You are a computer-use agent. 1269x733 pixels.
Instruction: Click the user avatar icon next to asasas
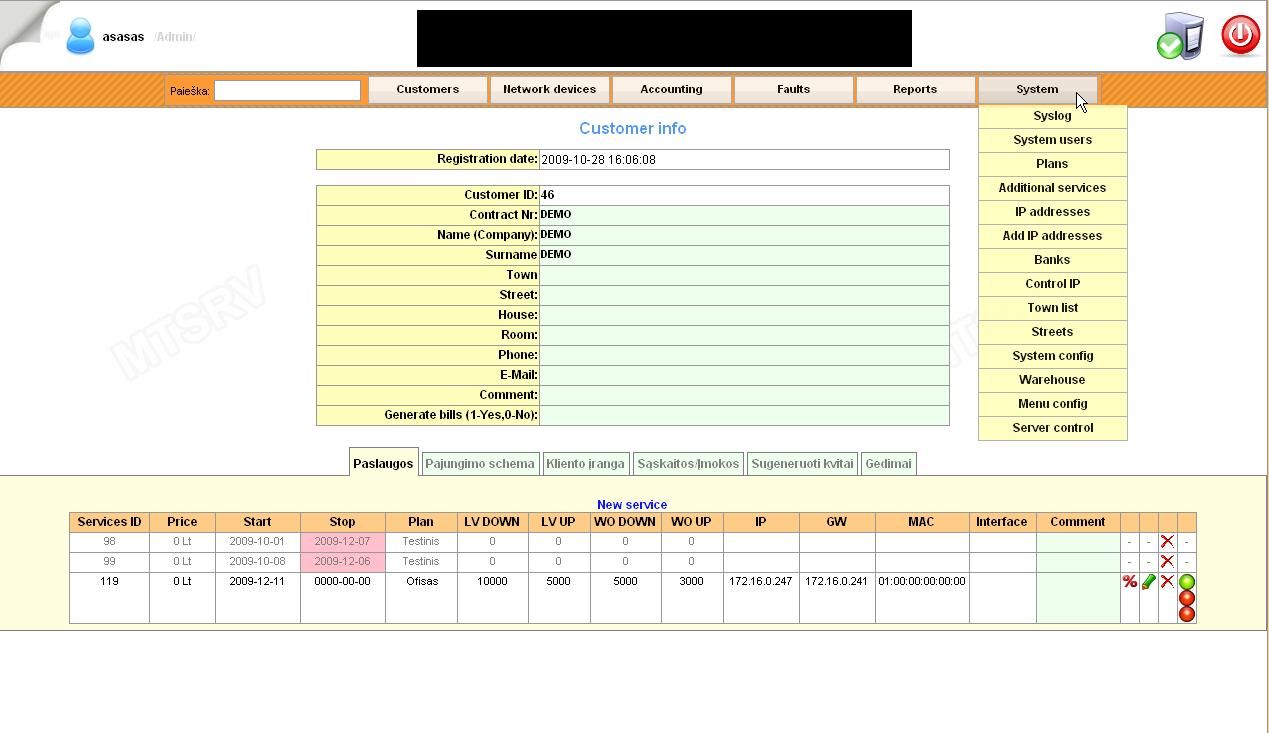(80, 35)
